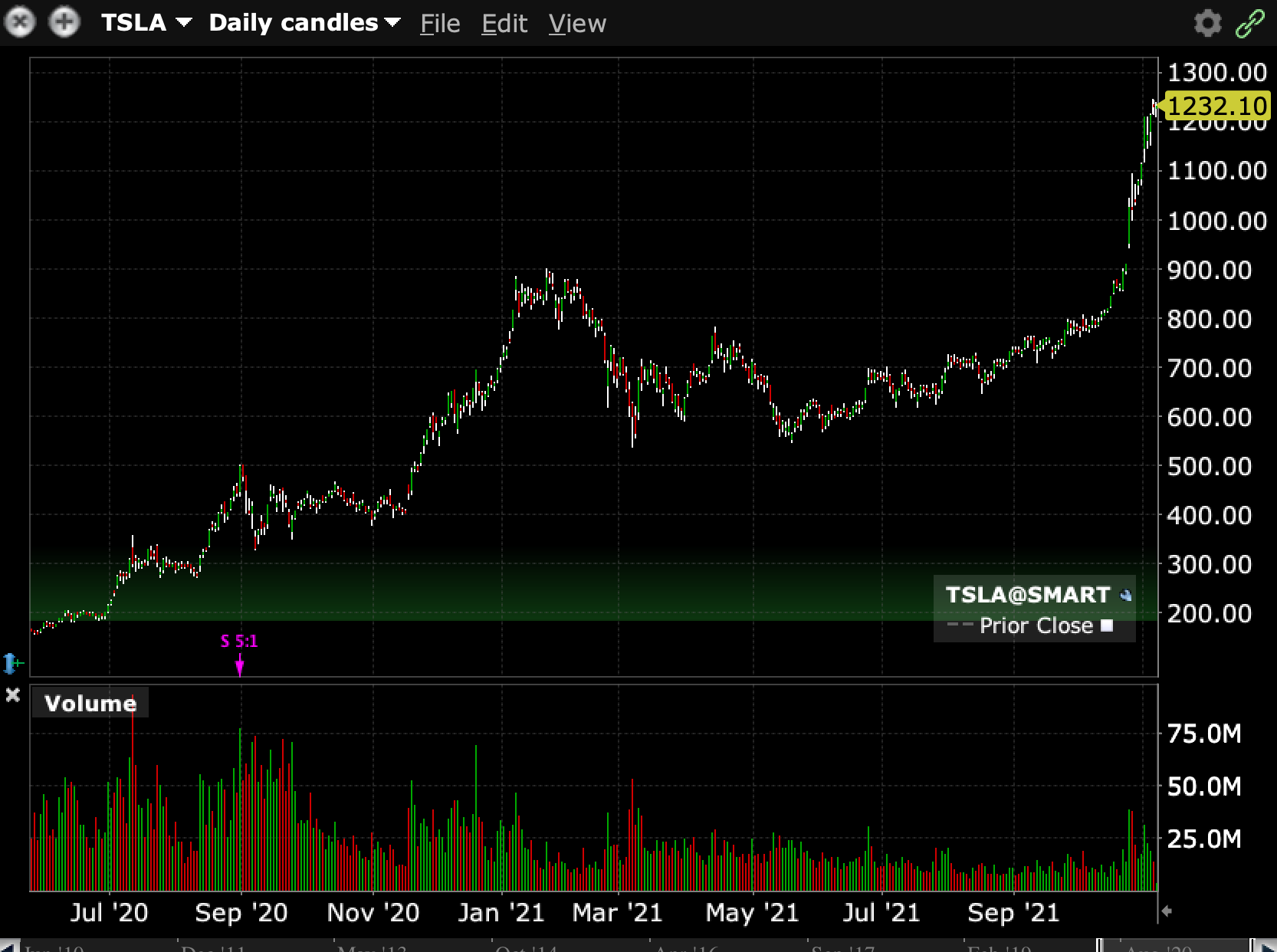Click the 300.00 price axis label
This screenshot has width=1277, height=952.
(1209, 565)
